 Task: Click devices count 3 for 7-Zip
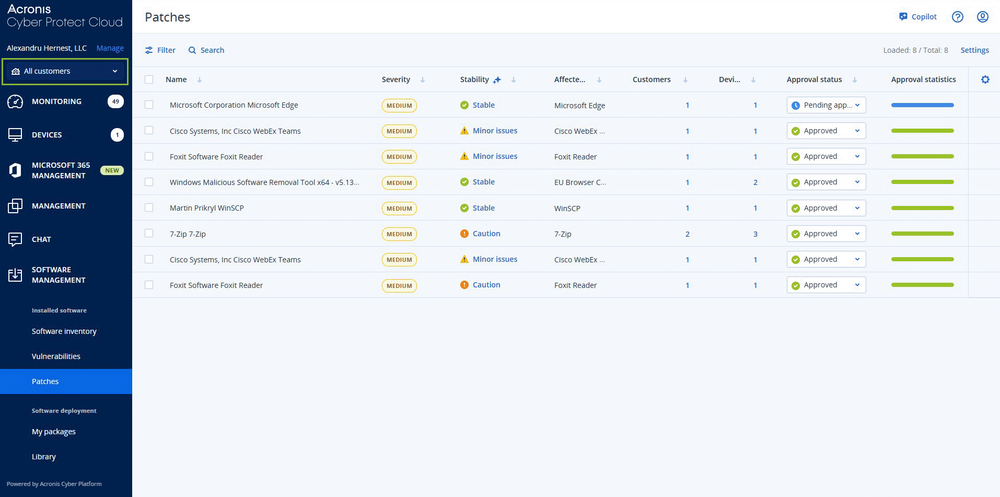coord(755,234)
